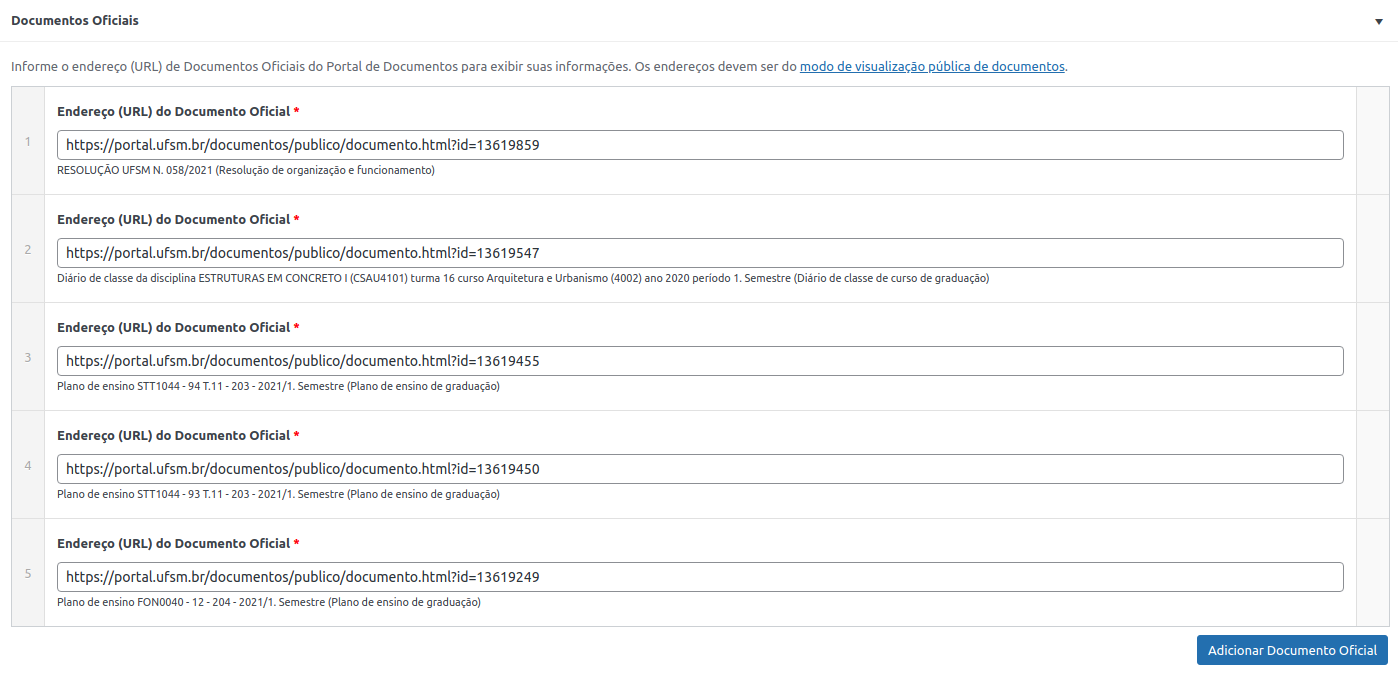Screen dimensions: 1398x676
Task: Click the Plano de ensino STT1044 - 94 description
Action: point(278,387)
